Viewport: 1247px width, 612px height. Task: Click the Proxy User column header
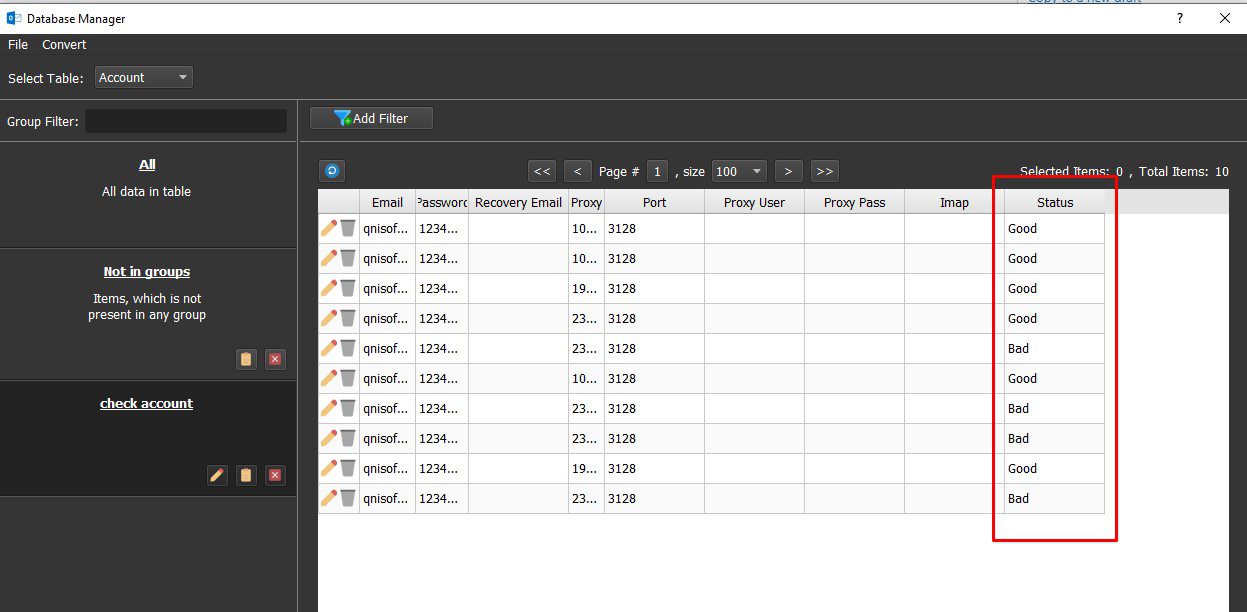pyautogui.click(x=754, y=202)
